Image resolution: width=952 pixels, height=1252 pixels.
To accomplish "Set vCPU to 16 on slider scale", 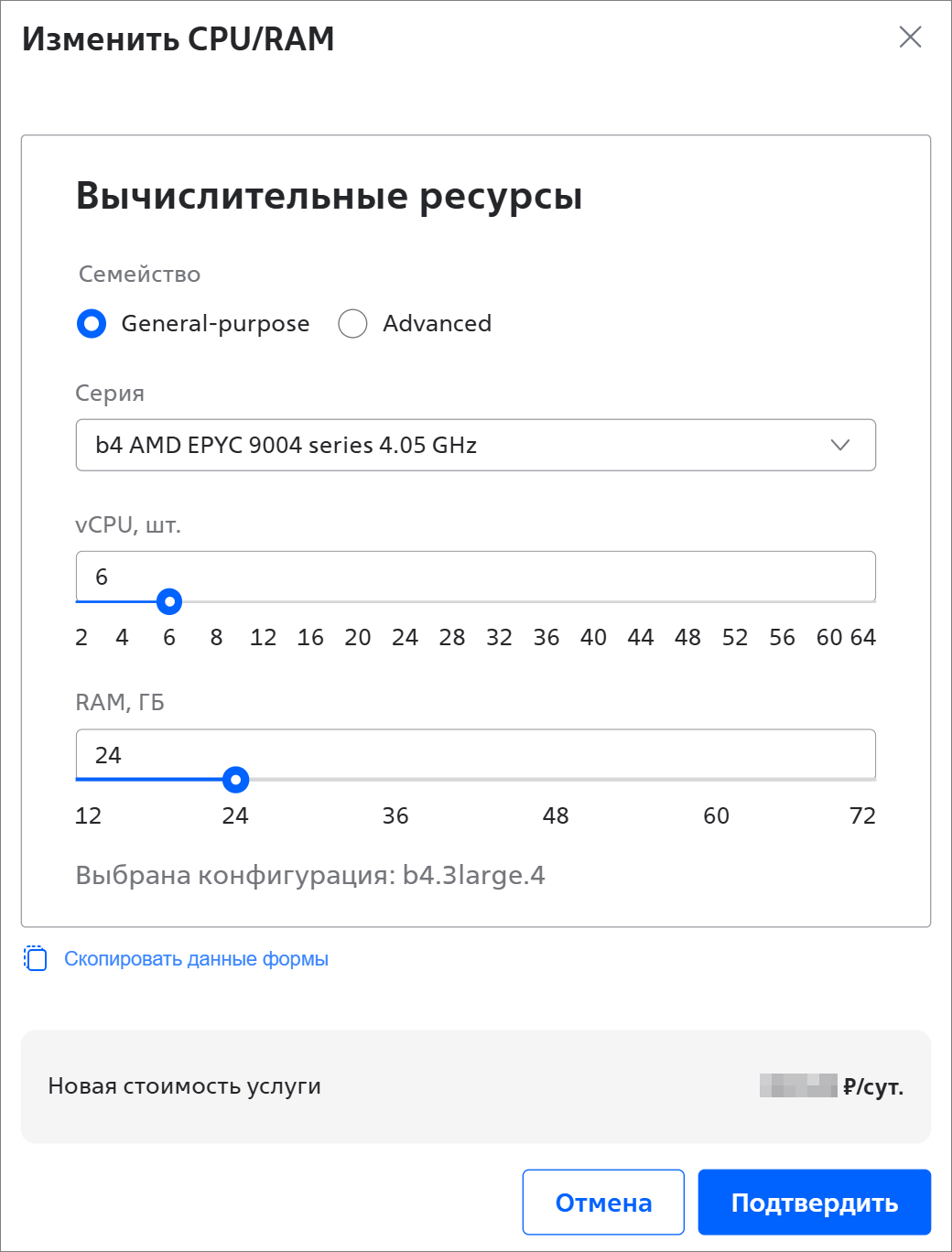I will click(310, 638).
